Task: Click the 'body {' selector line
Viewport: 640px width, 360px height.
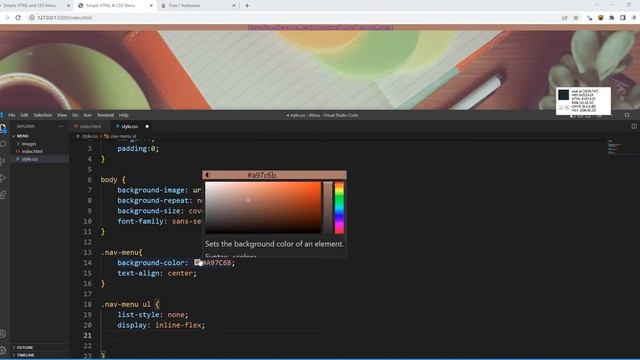Action: (113, 180)
